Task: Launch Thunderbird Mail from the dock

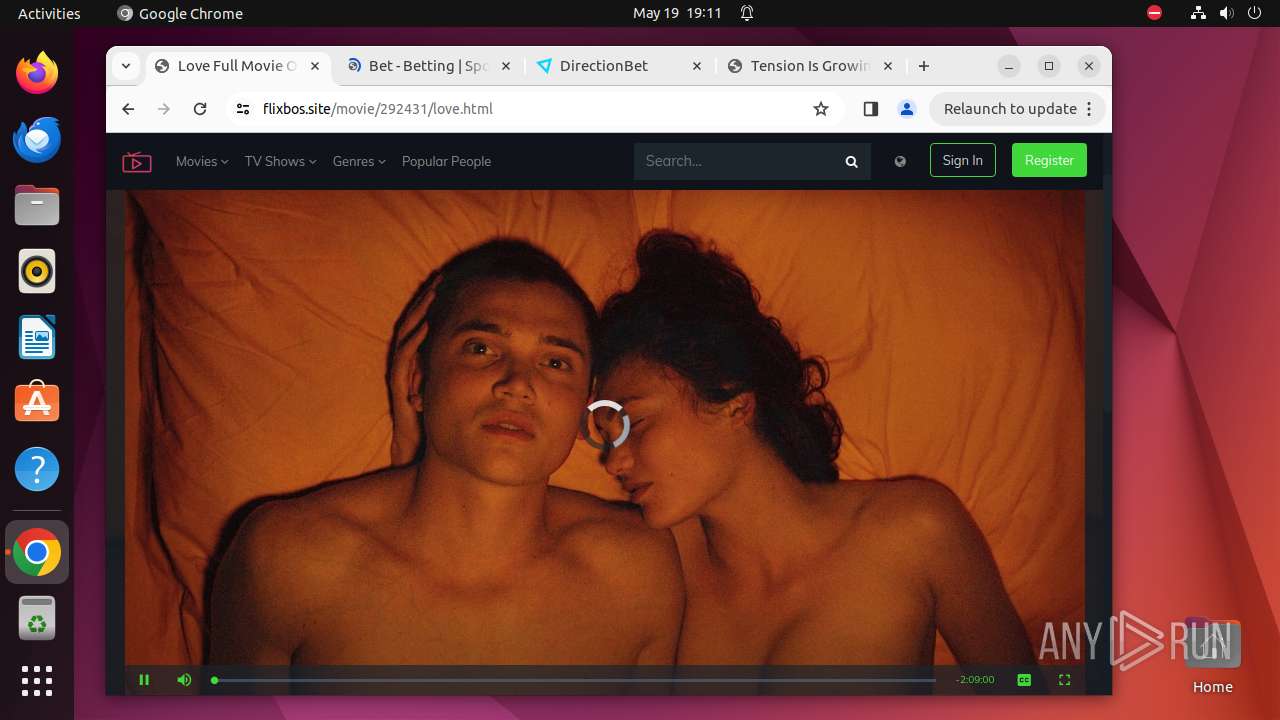Action: [x=37, y=139]
